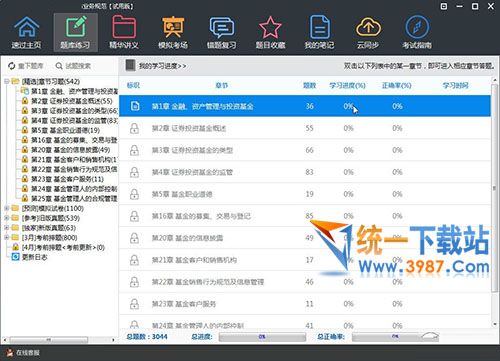This screenshot has width=500, height=361.
Task: Click the 重下题库 refresh button
Action: click(x=26, y=66)
